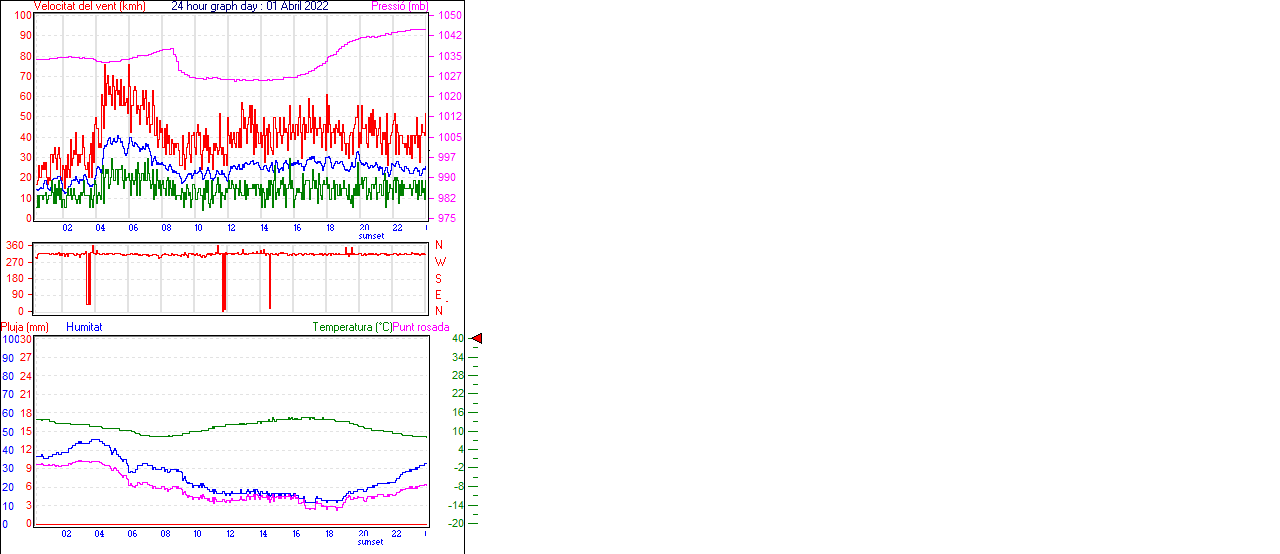Image resolution: width=1280 pixels, height=554 pixels.
Task: Click 'sunset' marker under the temperature graph
Action: (371, 542)
